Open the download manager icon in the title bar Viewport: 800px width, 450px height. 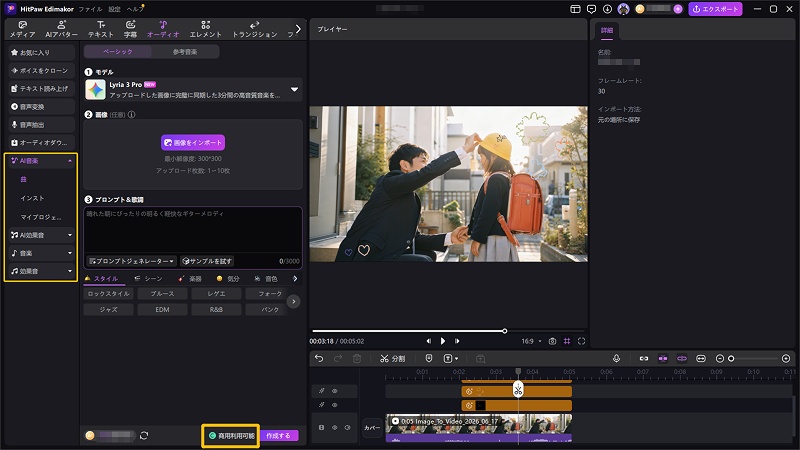607,9
